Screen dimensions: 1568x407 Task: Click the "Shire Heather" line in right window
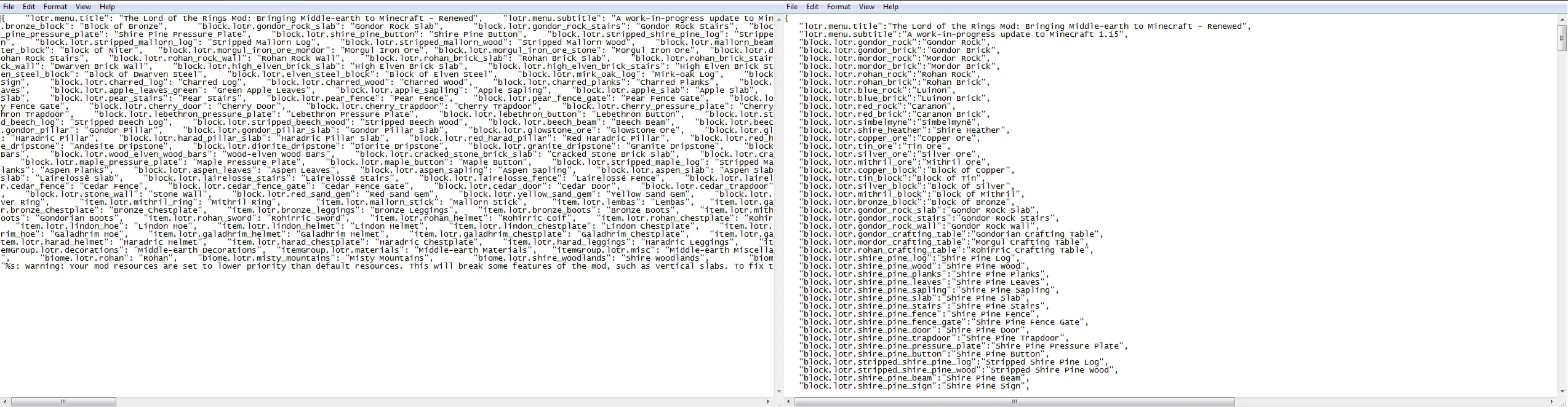point(905,130)
